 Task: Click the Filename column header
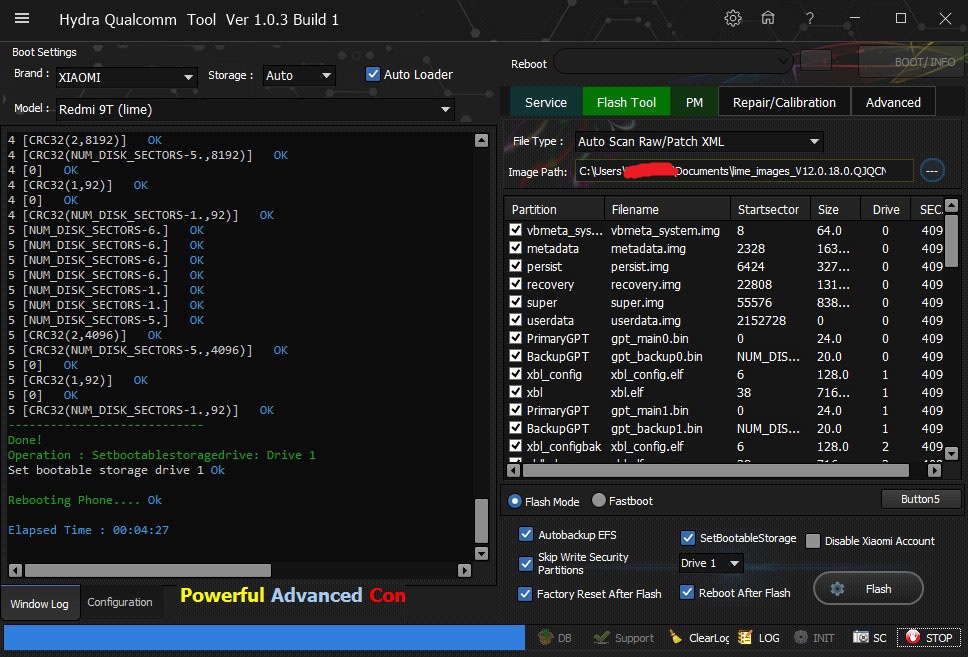click(x=667, y=209)
